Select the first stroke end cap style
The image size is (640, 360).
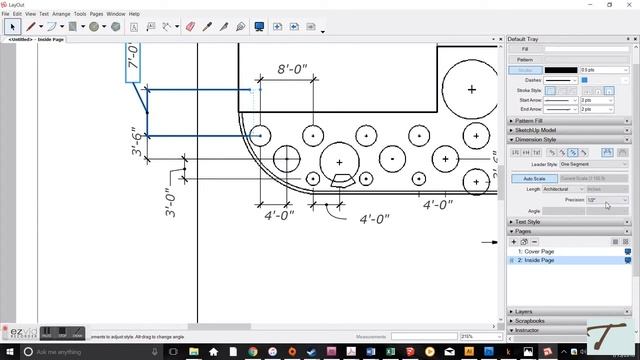(588, 91)
